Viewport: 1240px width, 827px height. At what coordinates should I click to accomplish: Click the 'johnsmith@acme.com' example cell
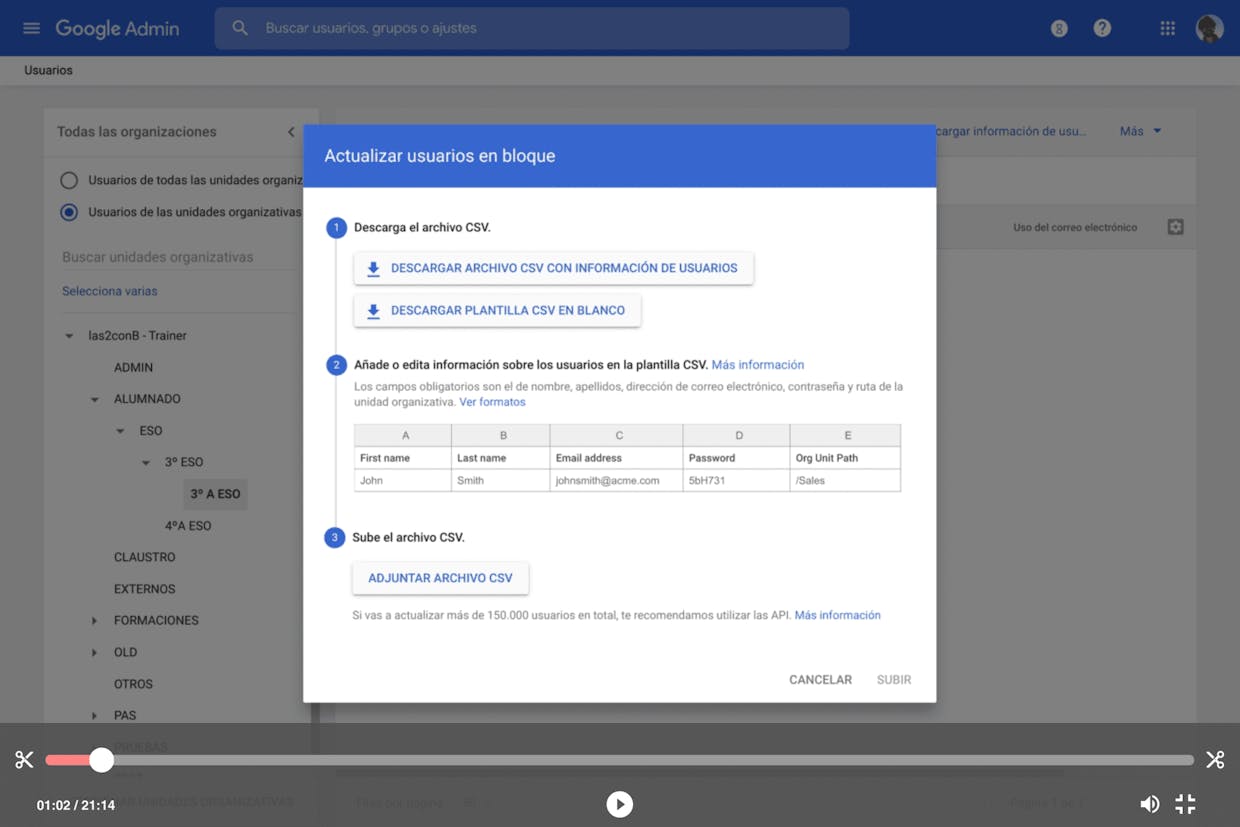pos(617,481)
